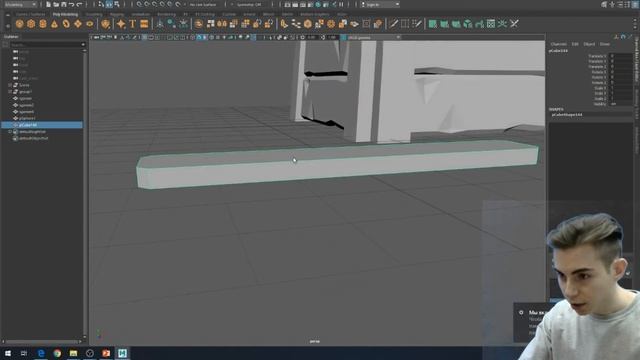The height and width of the screenshot is (360, 640).
Task: Create a polygon disc from the shelf
Action: coord(90,24)
